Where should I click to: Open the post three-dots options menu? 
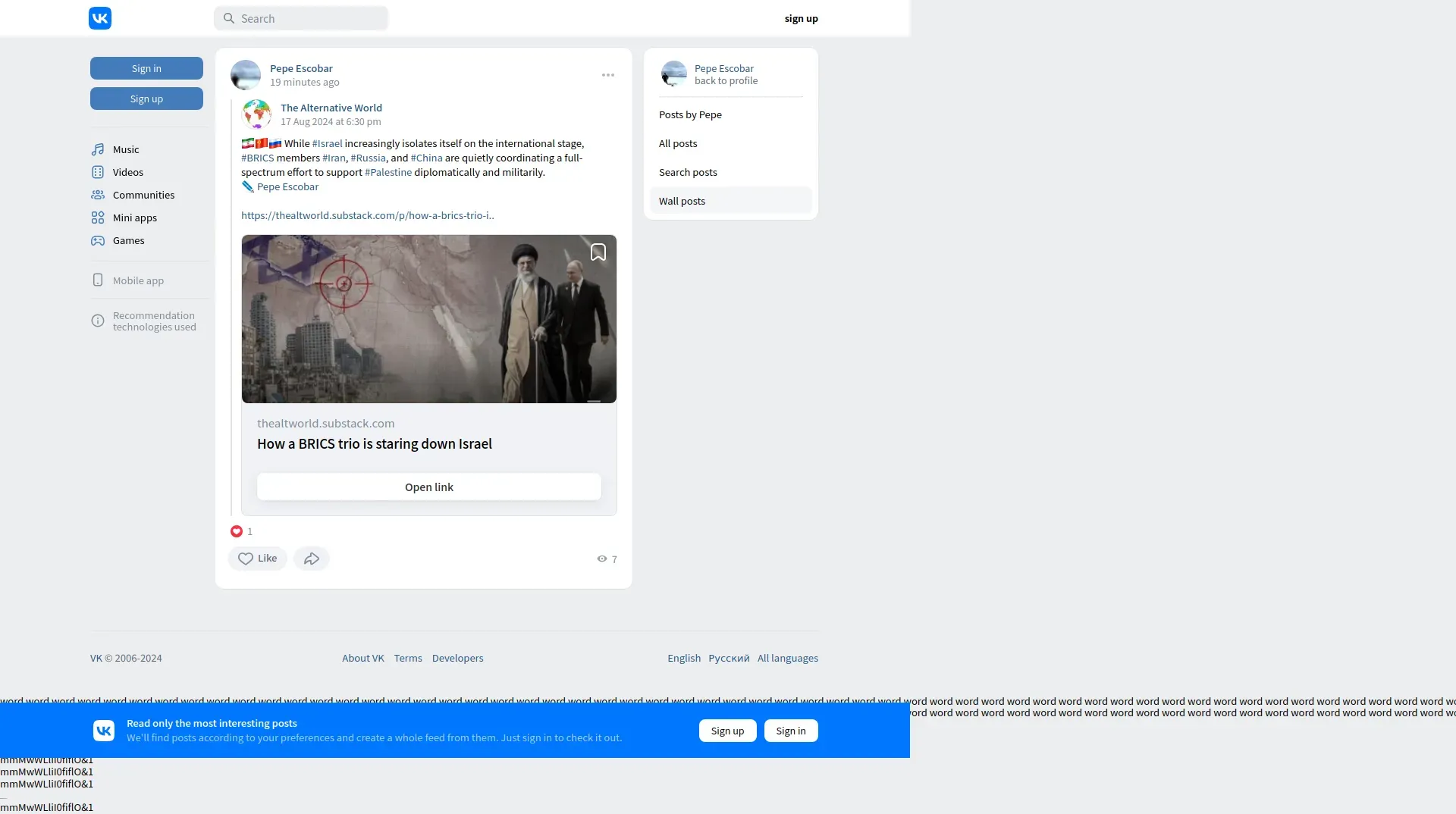[608, 75]
